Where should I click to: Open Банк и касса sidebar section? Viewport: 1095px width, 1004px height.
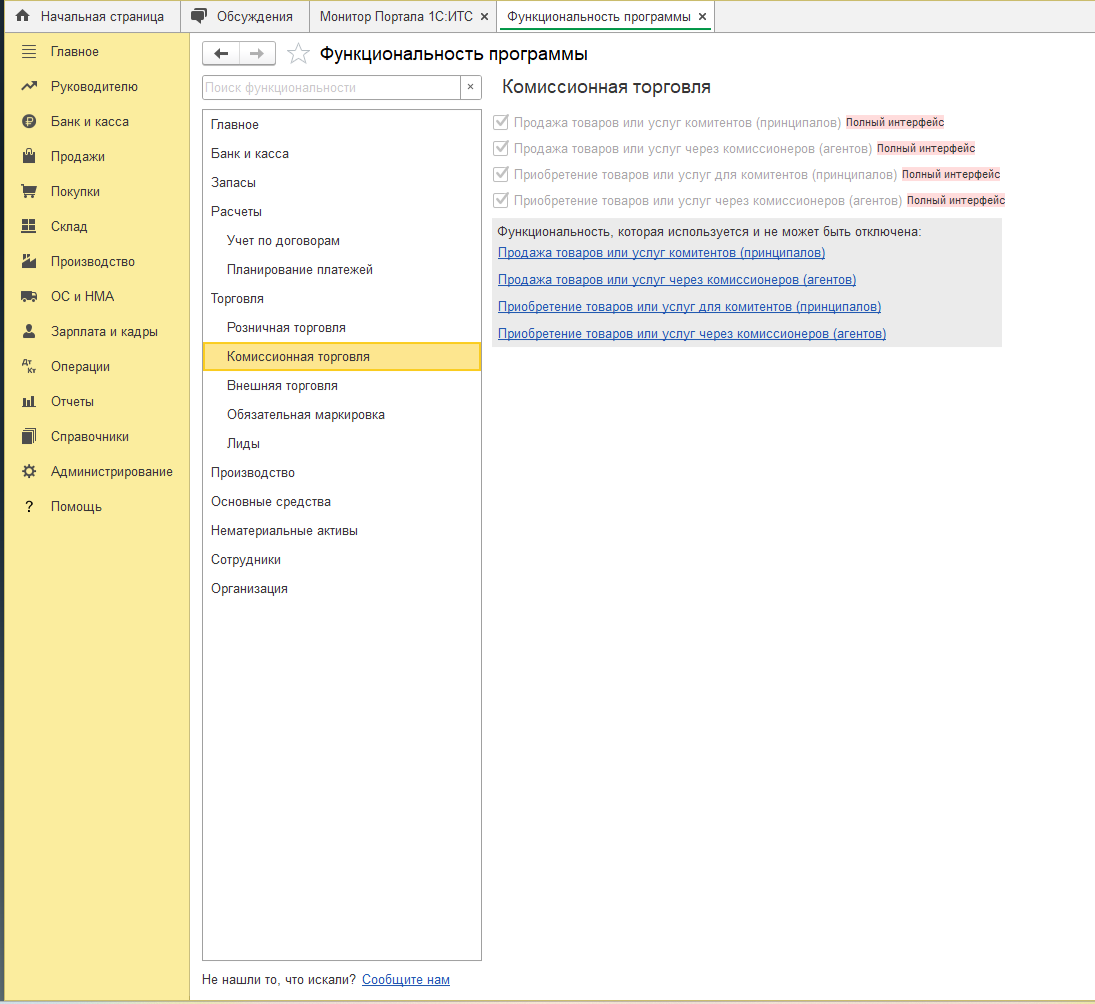(x=90, y=121)
